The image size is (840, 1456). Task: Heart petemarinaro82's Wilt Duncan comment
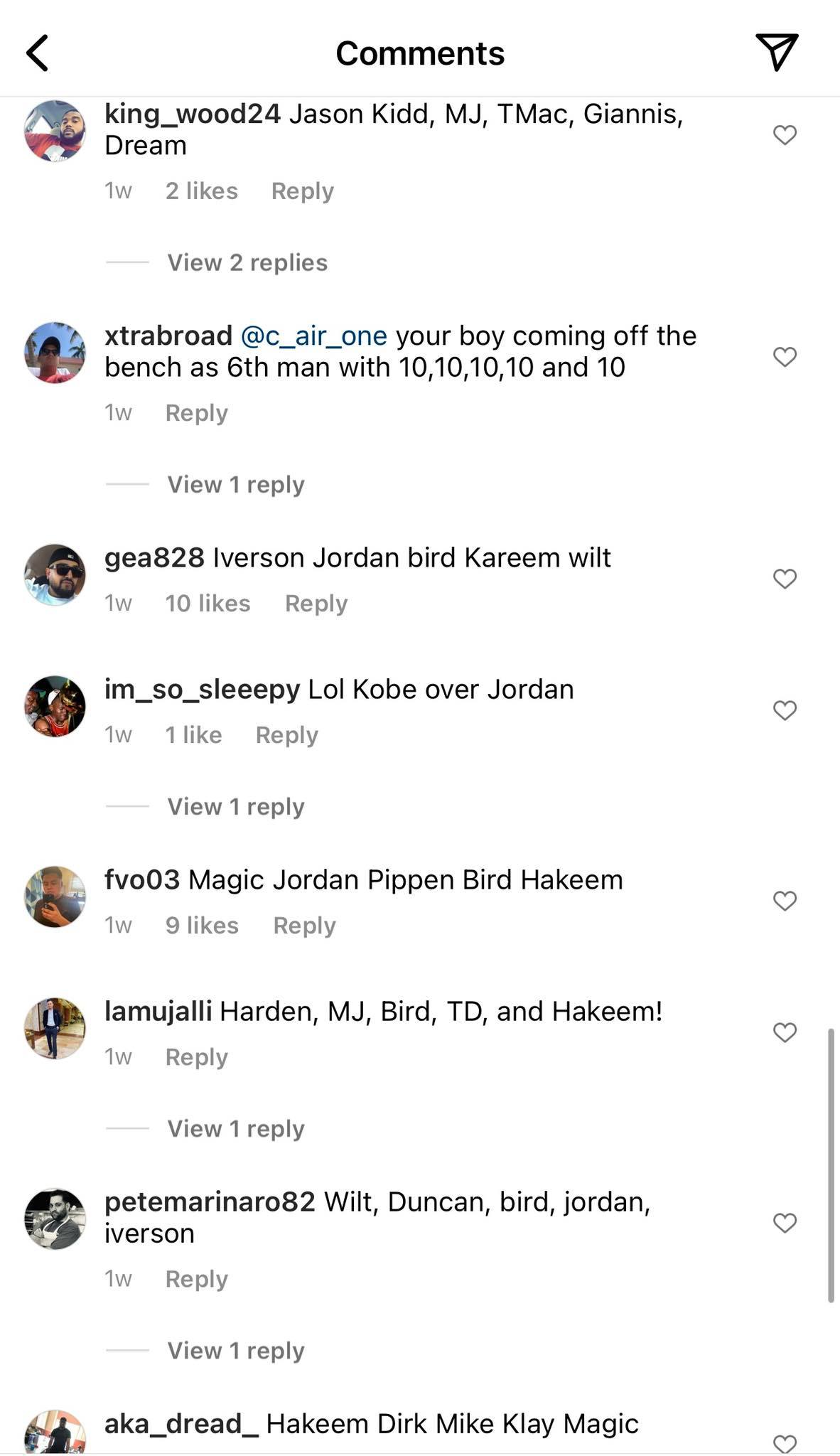coord(785,1223)
